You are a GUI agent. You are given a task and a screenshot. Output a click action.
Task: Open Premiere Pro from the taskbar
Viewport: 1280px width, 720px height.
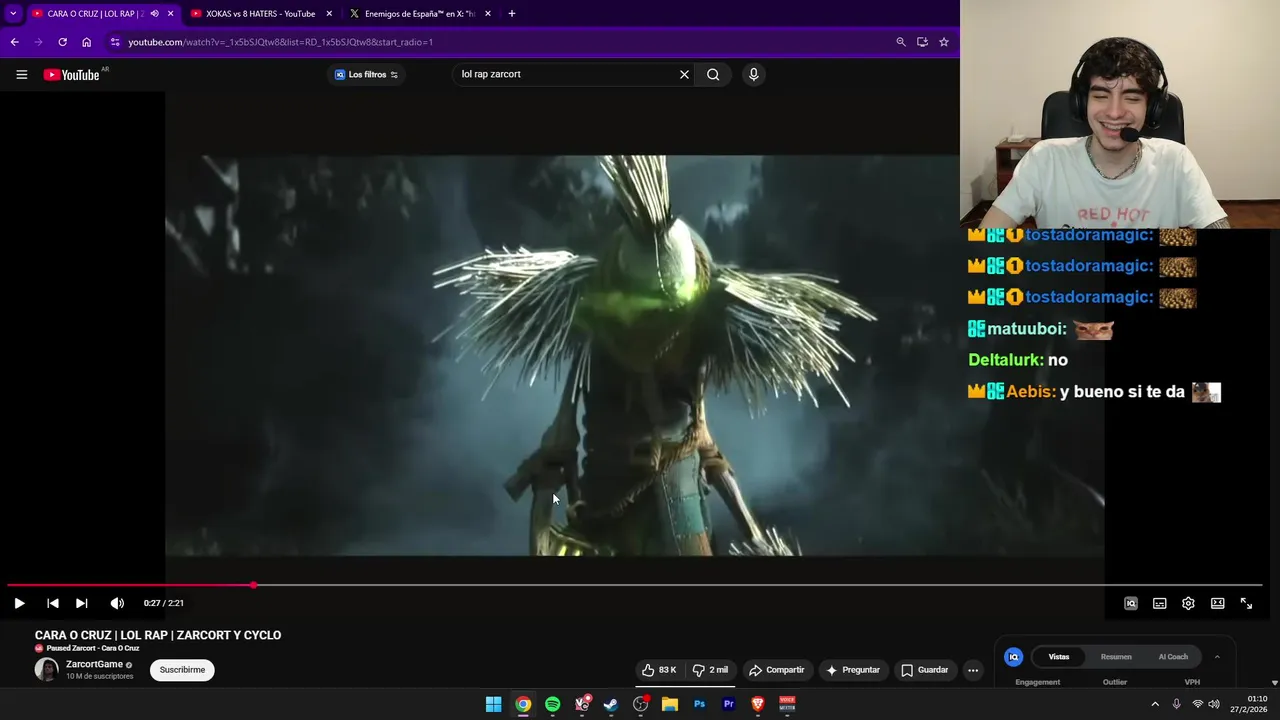[x=729, y=704]
